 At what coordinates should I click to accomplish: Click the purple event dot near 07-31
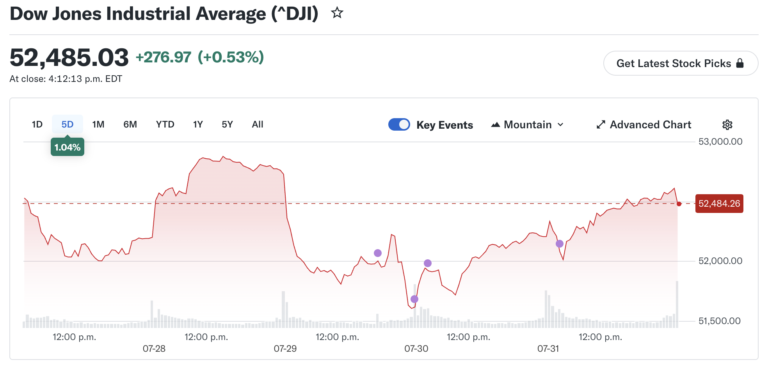pyautogui.click(x=559, y=243)
